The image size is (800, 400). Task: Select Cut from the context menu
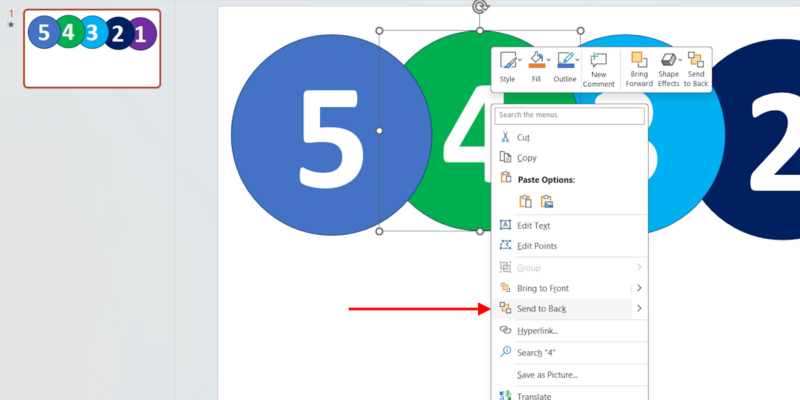click(x=523, y=137)
